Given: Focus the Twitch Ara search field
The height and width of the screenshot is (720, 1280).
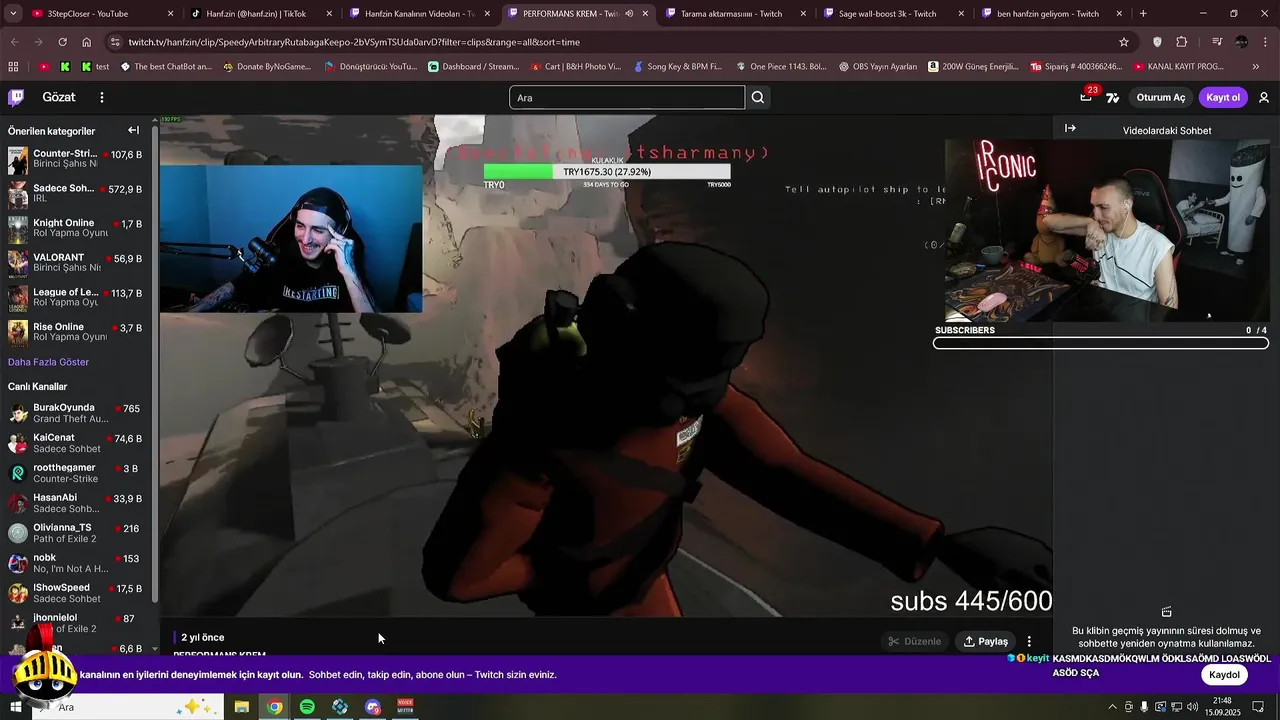Looking at the screenshot, I should (627, 97).
